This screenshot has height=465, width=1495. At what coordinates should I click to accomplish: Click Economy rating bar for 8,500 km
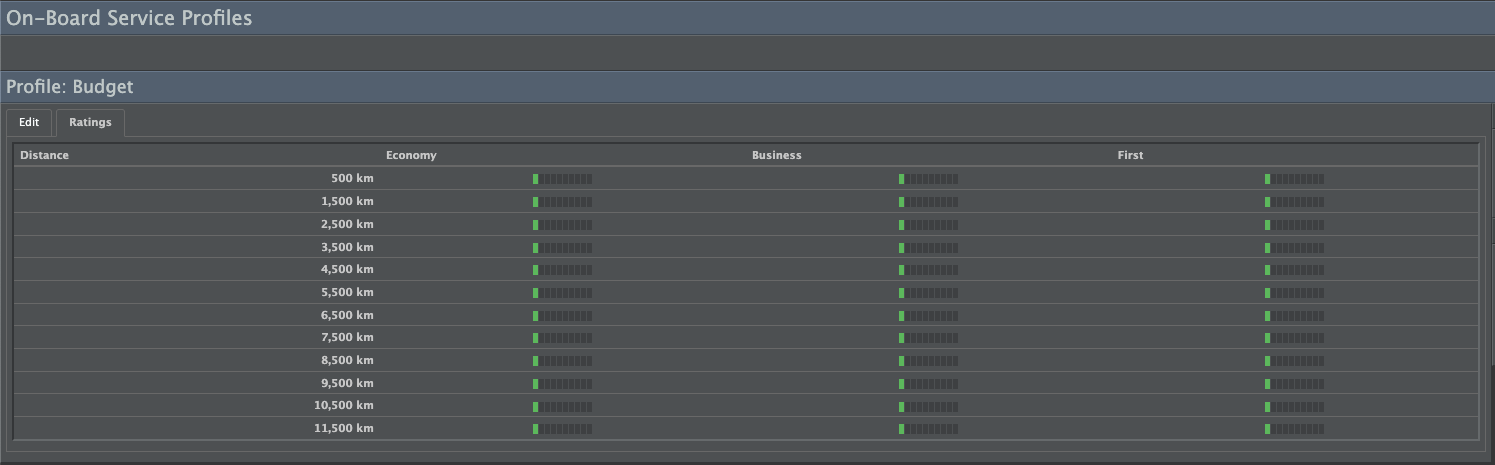pos(562,360)
